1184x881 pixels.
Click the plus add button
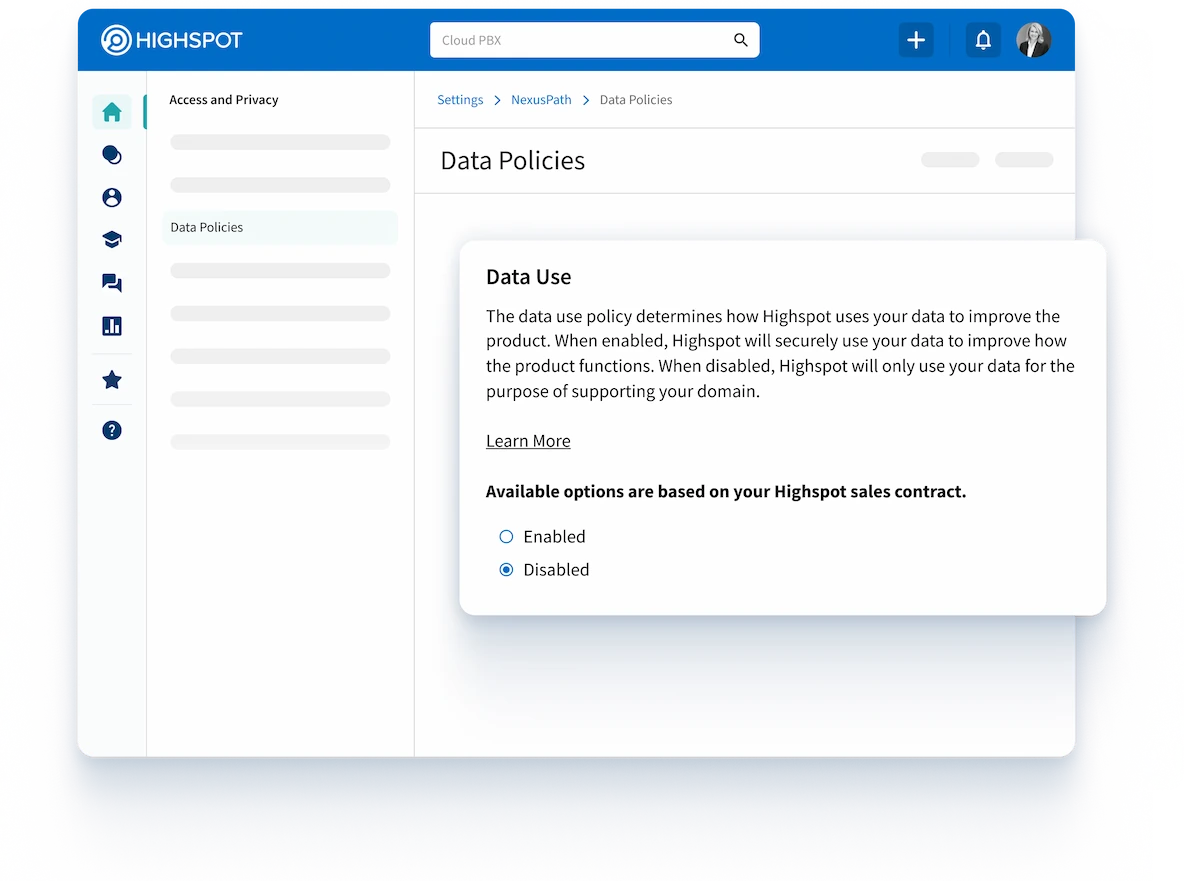916,40
